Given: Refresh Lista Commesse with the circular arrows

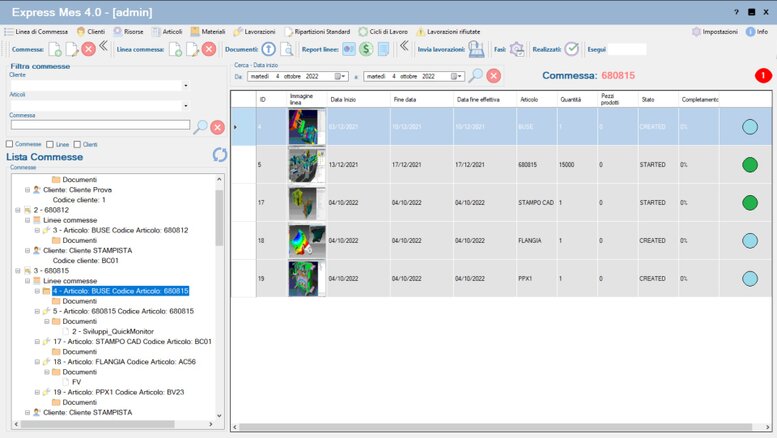Looking at the screenshot, I should (220, 154).
